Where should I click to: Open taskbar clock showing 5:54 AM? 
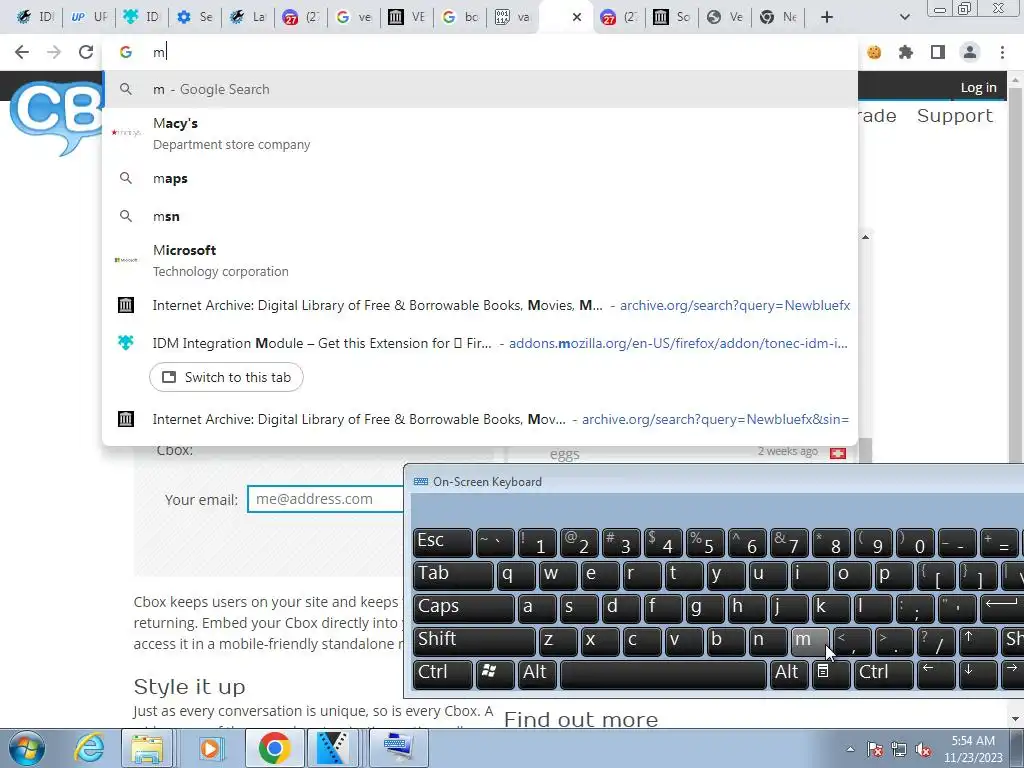(973, 749)
